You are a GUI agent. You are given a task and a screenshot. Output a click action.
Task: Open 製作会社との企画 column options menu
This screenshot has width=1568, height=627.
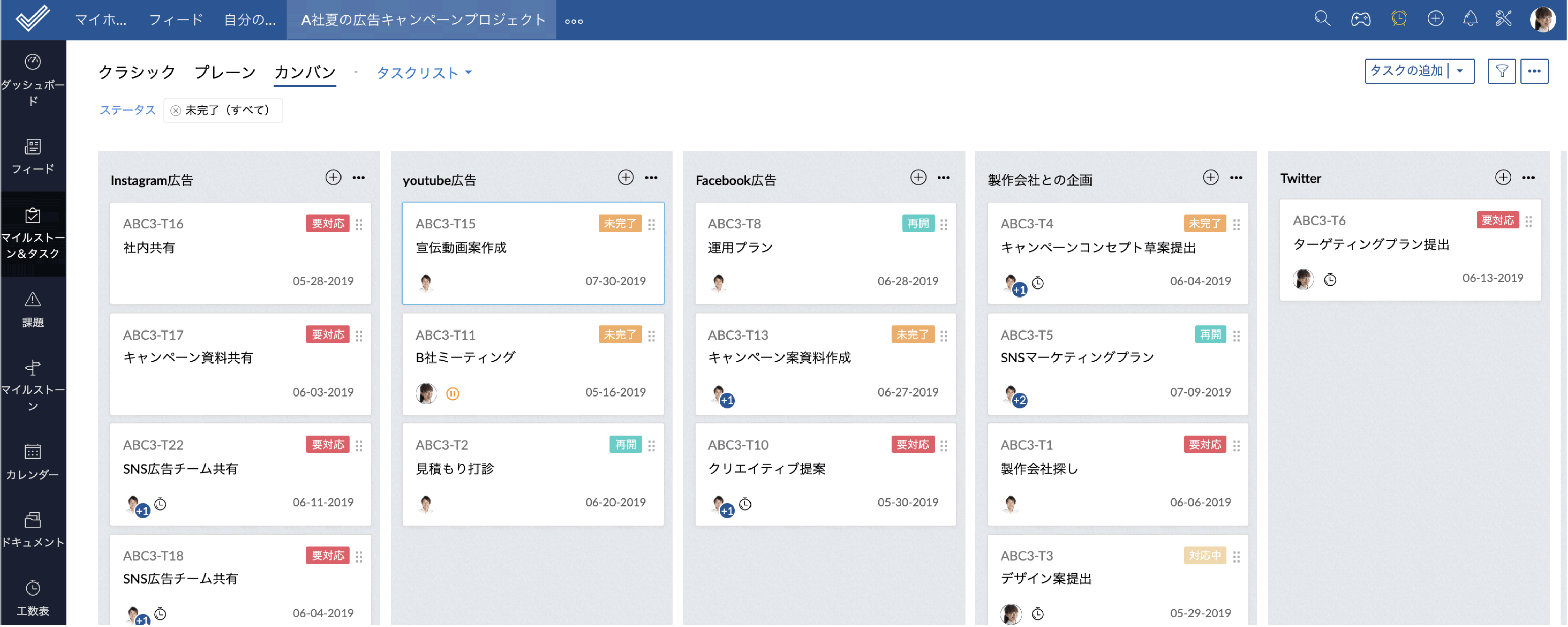(x=1236, y=178)
